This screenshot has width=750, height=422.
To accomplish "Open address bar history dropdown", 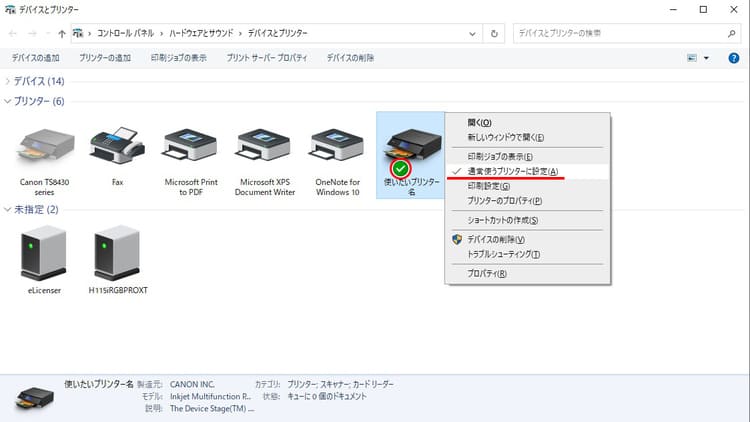I will click(x=472, y=33).
